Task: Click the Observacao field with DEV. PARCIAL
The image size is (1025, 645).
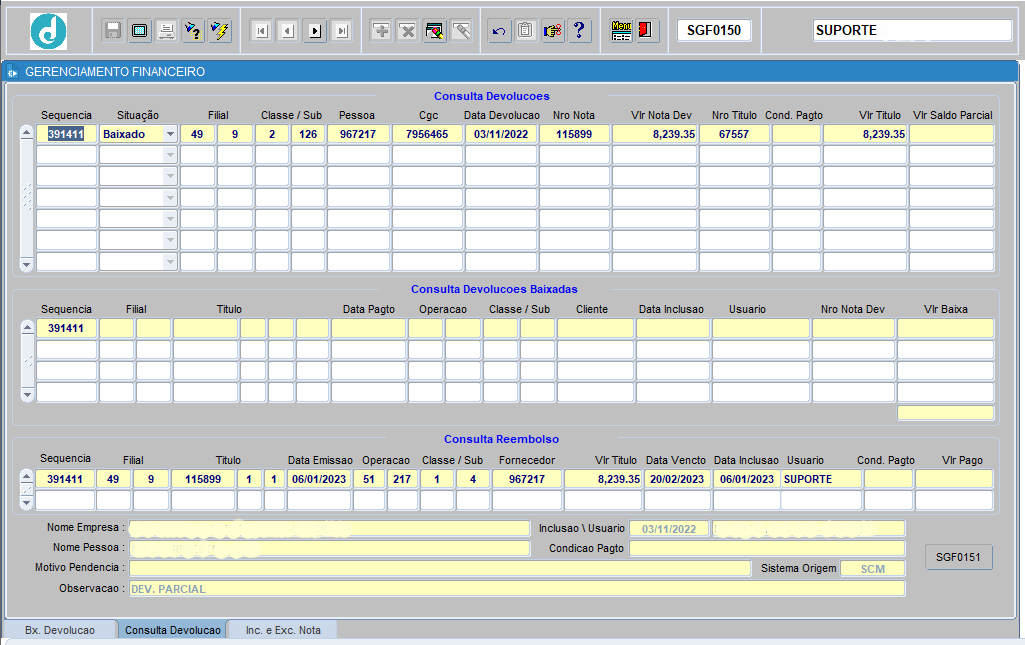Action: 517,589
